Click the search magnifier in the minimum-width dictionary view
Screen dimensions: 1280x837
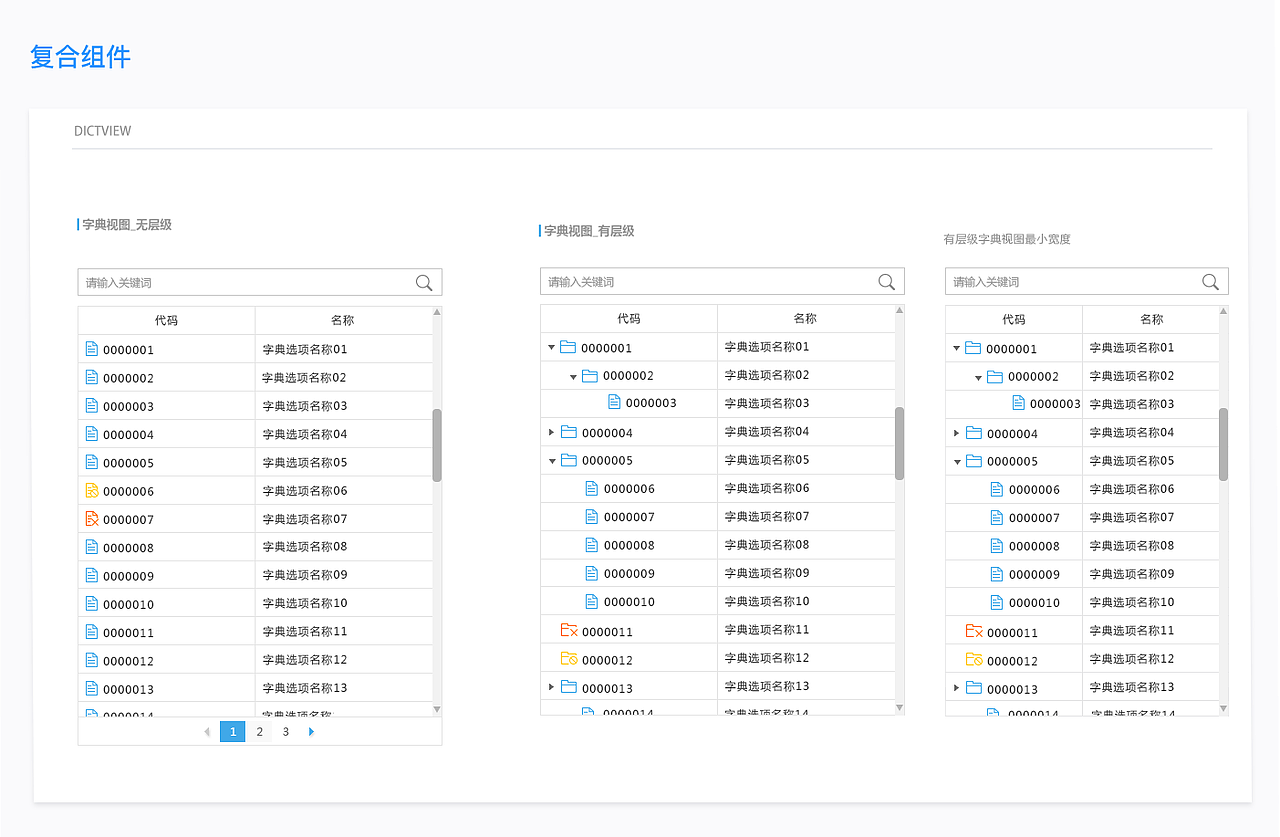(x=1211, y=282)
